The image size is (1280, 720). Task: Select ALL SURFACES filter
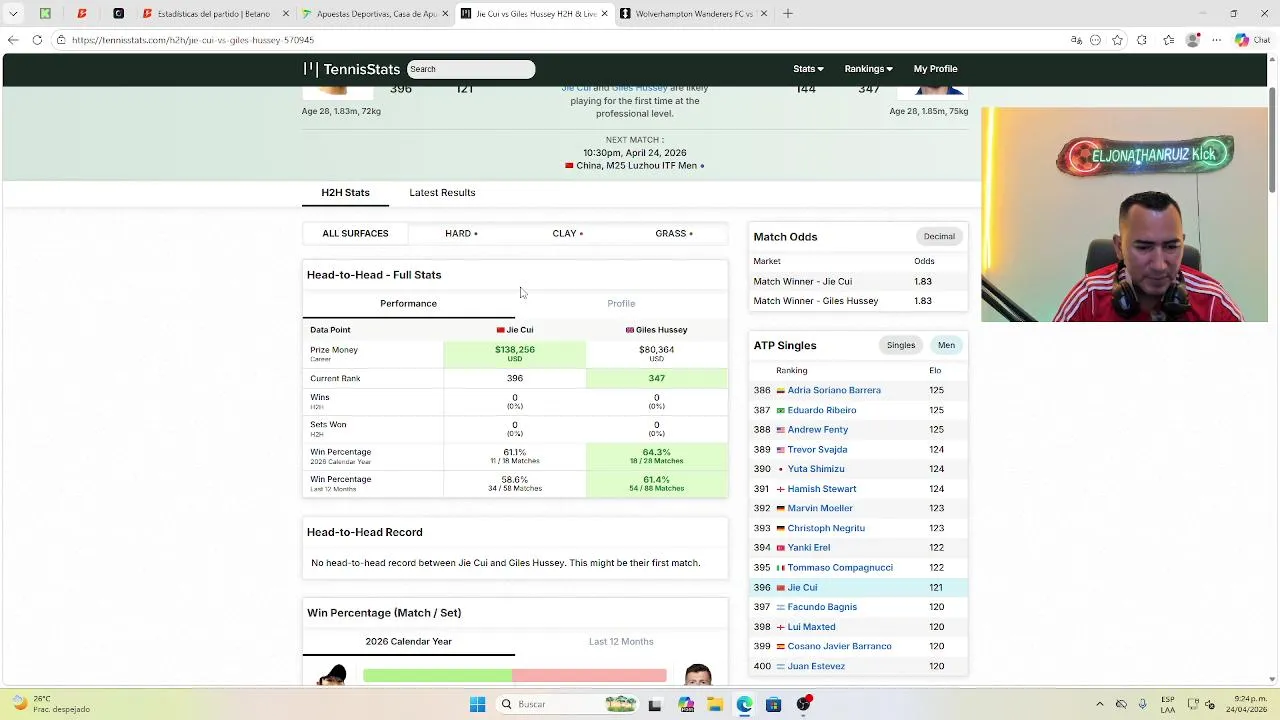(x=355, y=233)
